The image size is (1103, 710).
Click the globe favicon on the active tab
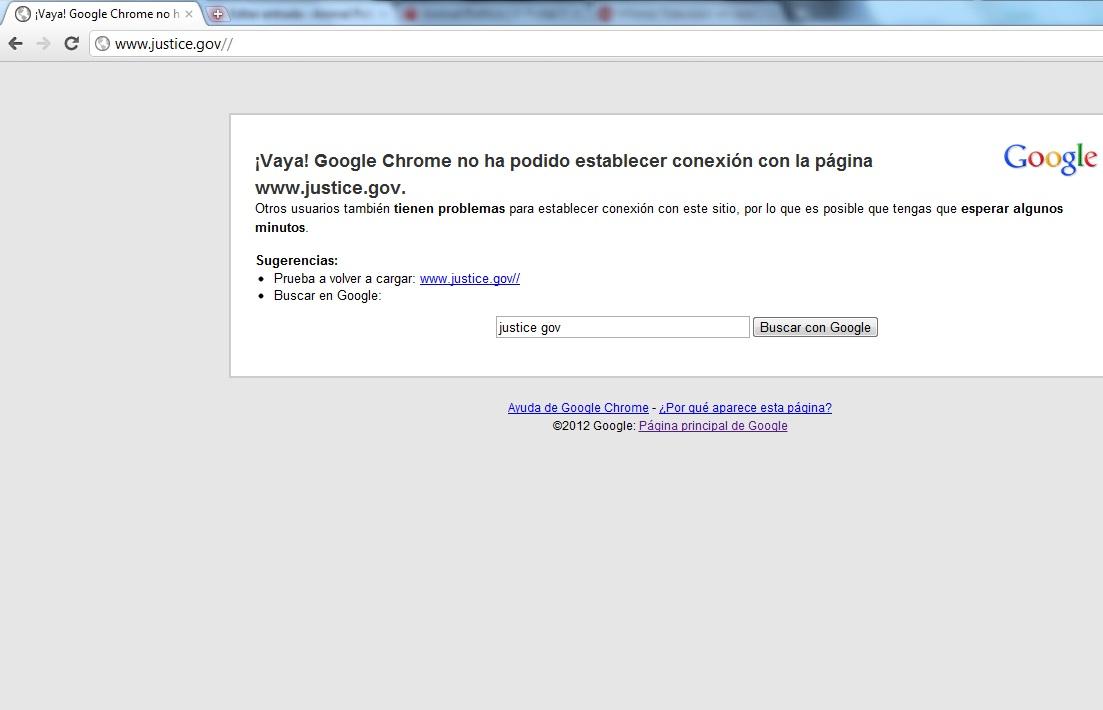pos(22,15)
